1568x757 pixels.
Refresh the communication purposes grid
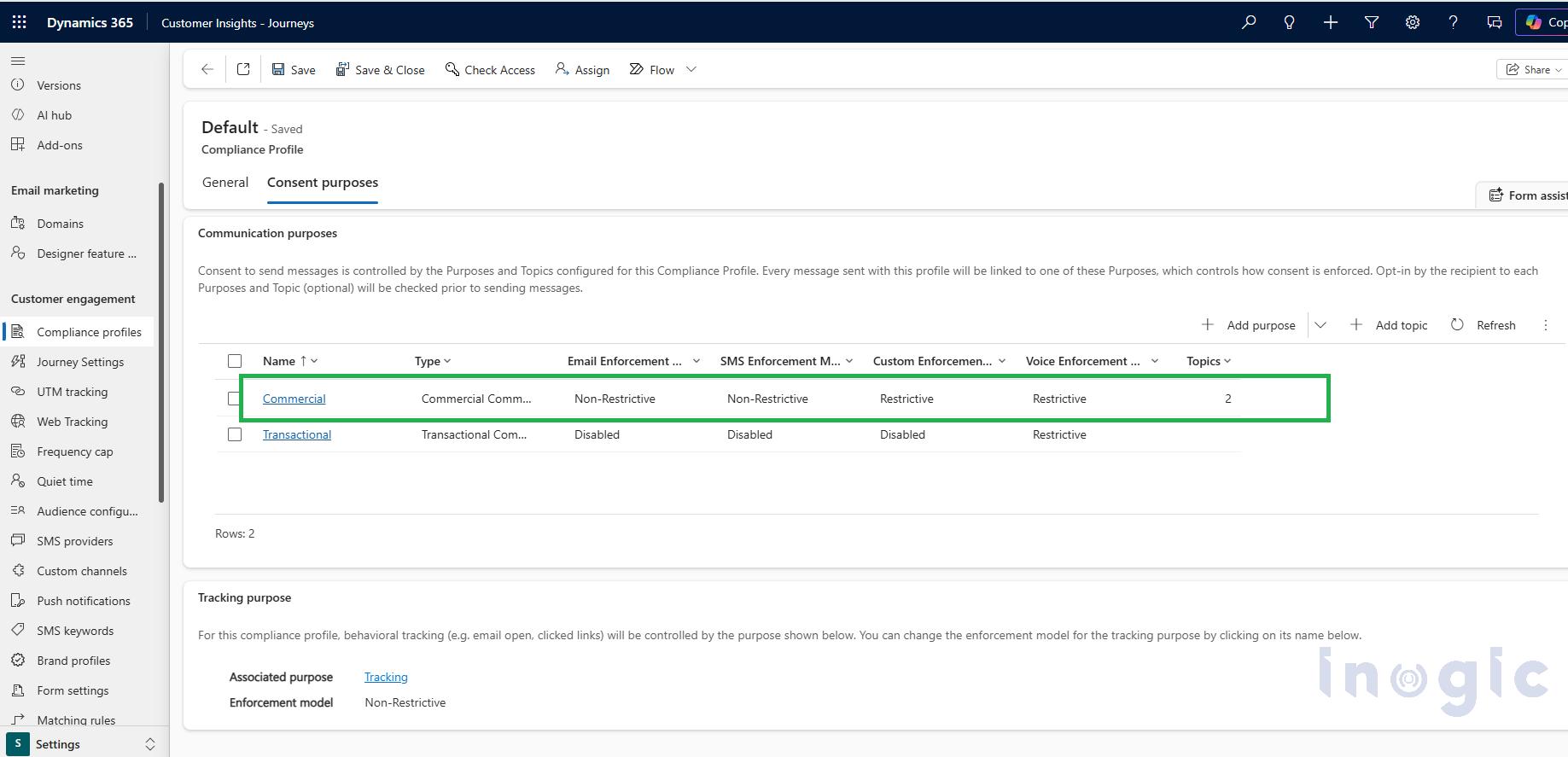[1483, 325]
